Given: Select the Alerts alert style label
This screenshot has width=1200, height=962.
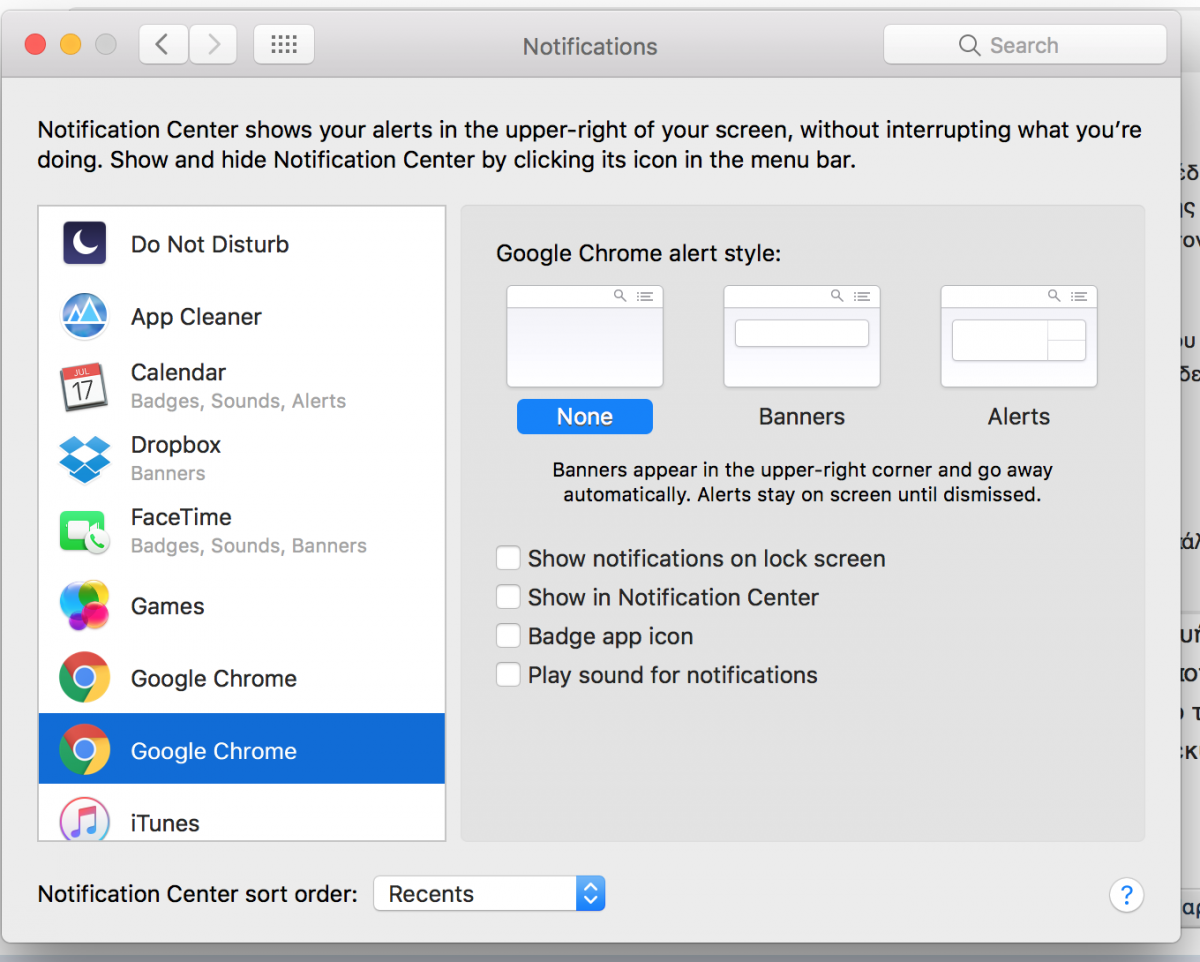Looking at the screenshot, I should (x=1019, y=417).
